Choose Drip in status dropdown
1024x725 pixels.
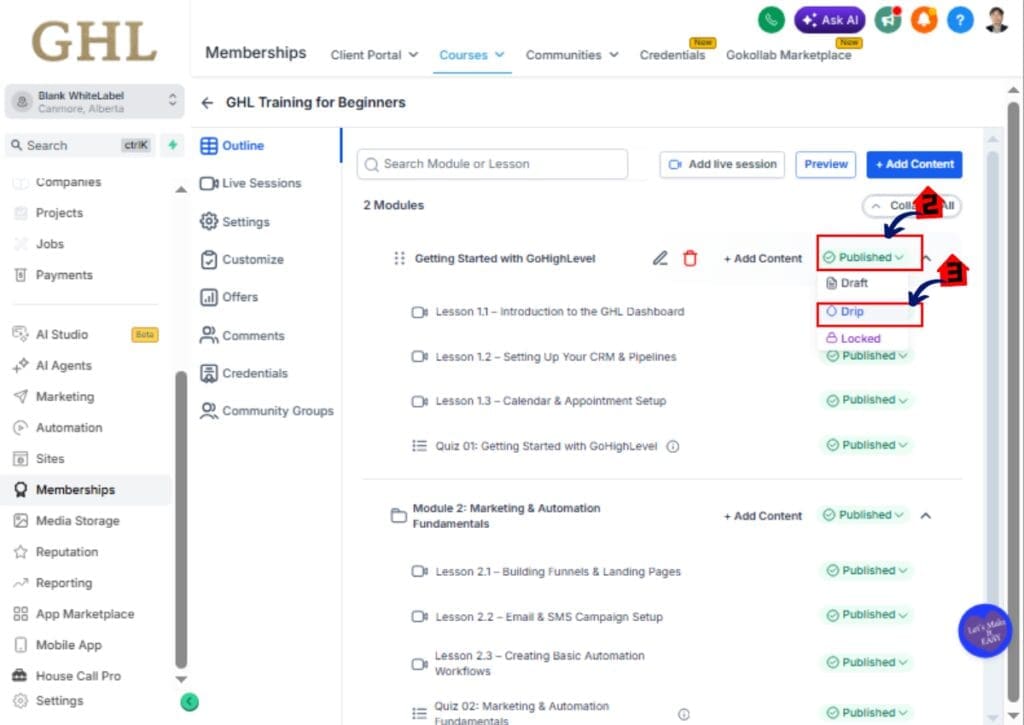(845, 312)
